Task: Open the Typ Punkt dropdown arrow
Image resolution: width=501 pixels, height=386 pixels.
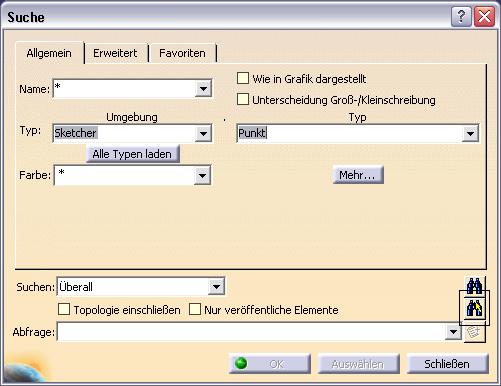Action: 470,134
